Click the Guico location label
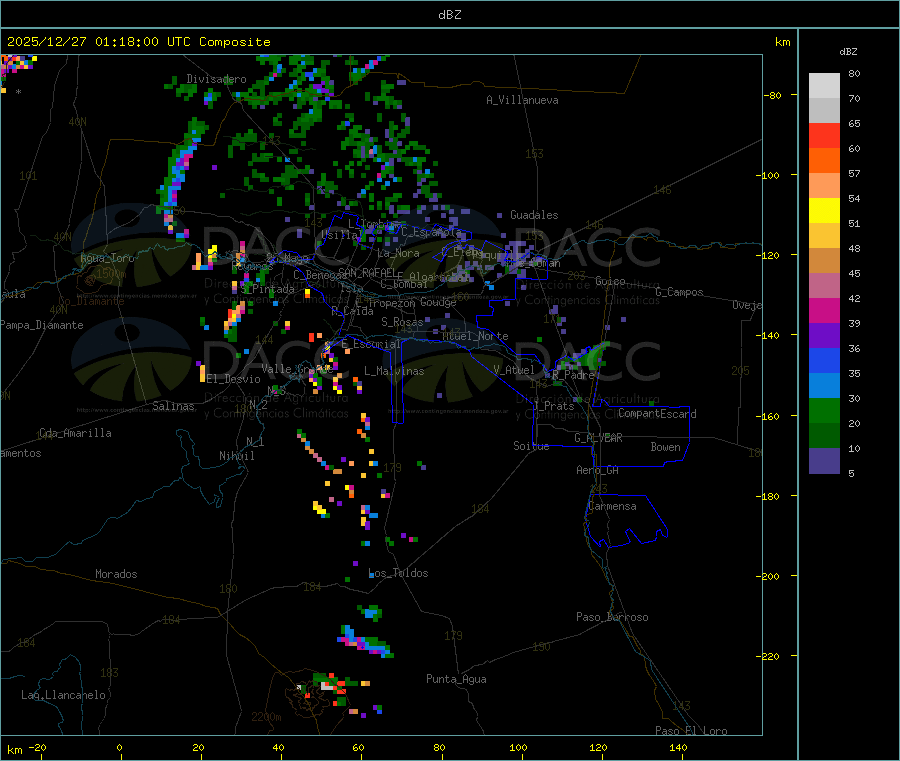900x761 pixels. pyautogui.click(x=610, y=281)
